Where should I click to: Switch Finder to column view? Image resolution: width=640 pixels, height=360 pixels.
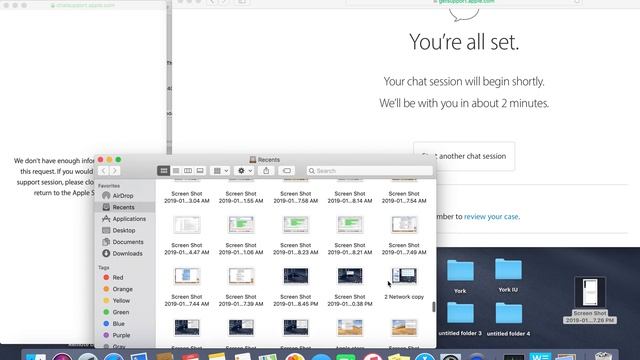[x=188, y=171]
